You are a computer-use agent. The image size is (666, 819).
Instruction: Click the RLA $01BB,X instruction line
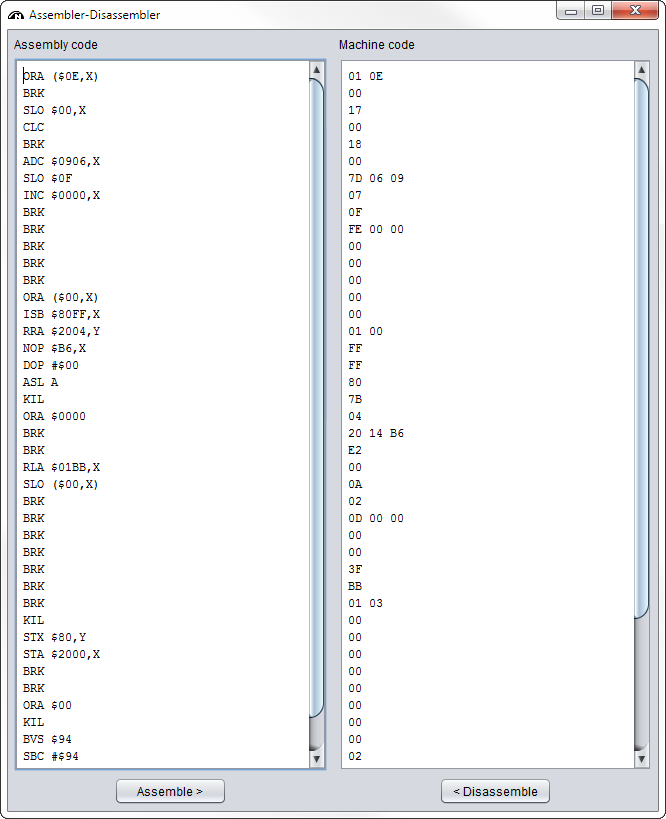[61, 467]
